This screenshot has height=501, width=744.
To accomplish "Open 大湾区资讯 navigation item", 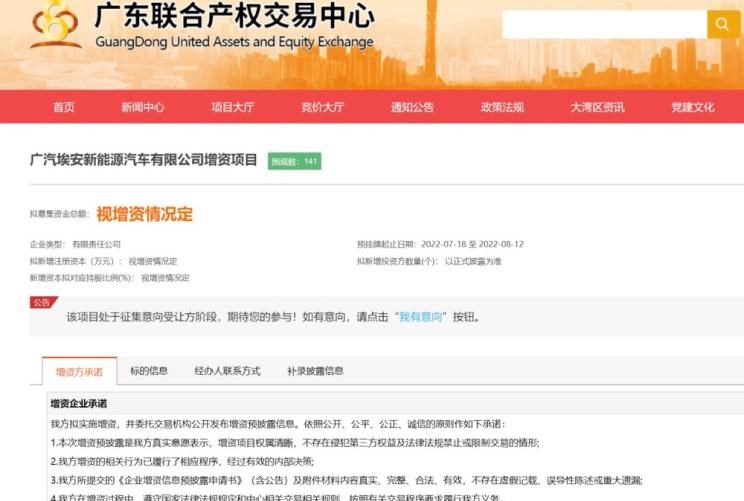I will click(597, 107).
